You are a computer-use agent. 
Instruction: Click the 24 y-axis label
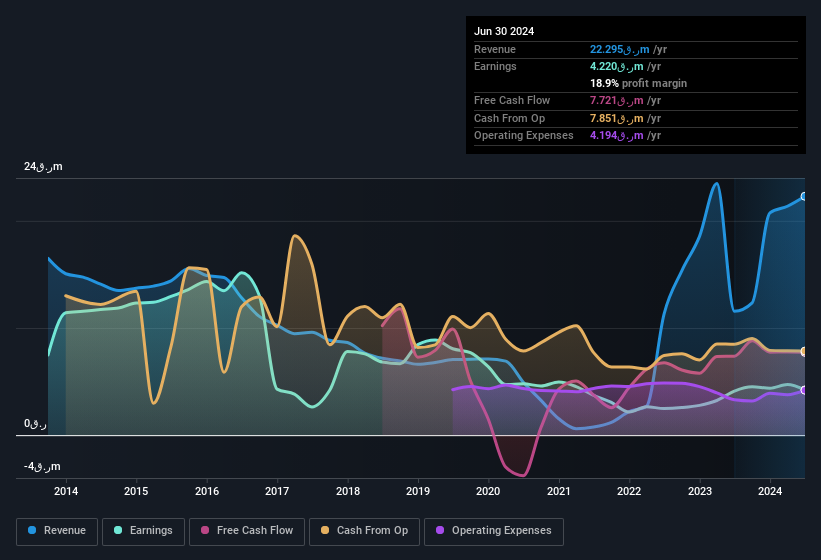[43, 166]
